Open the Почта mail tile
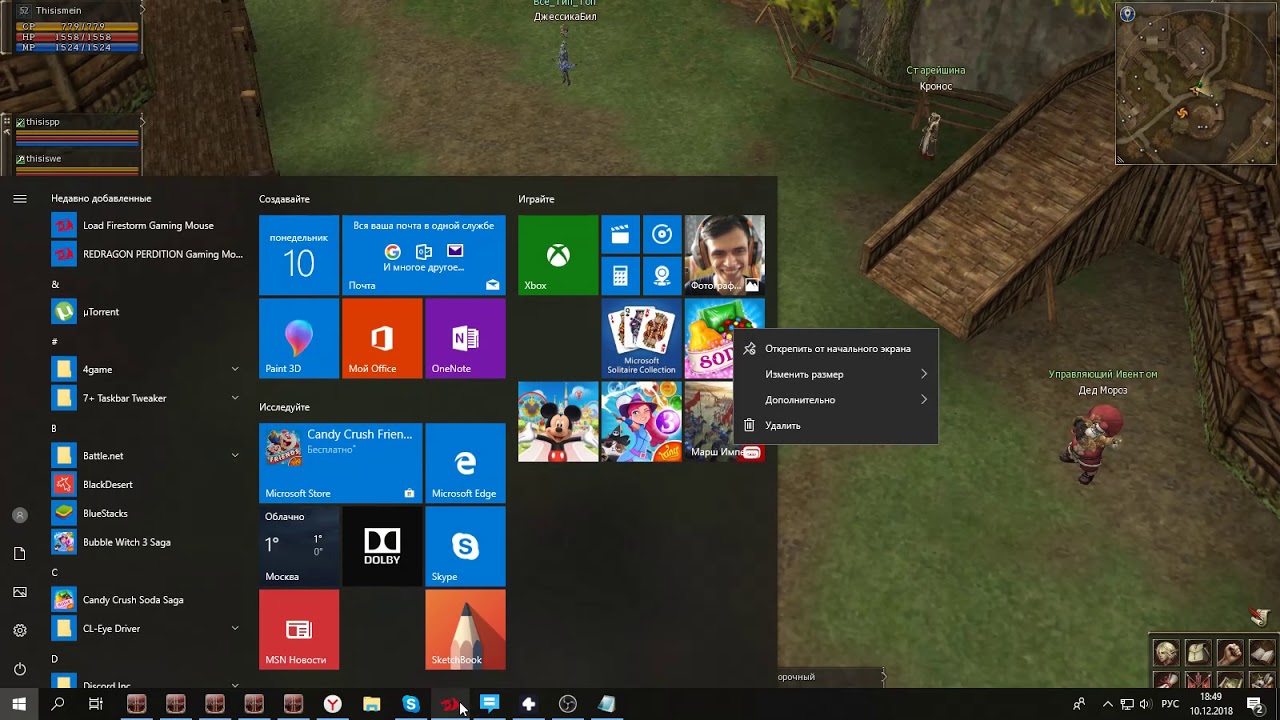 [424, 255]
